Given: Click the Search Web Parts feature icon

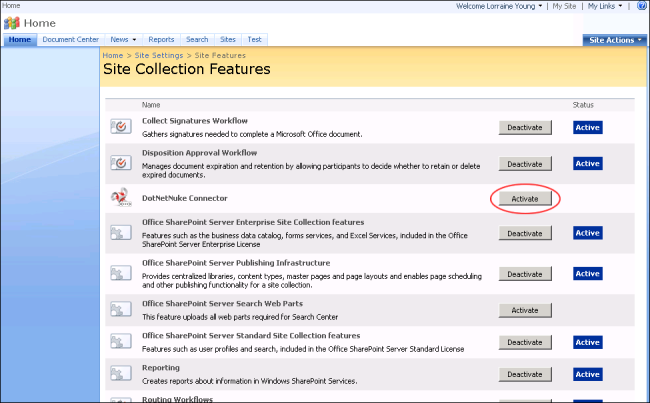Looking at the screenshot, I should point(121,309).
